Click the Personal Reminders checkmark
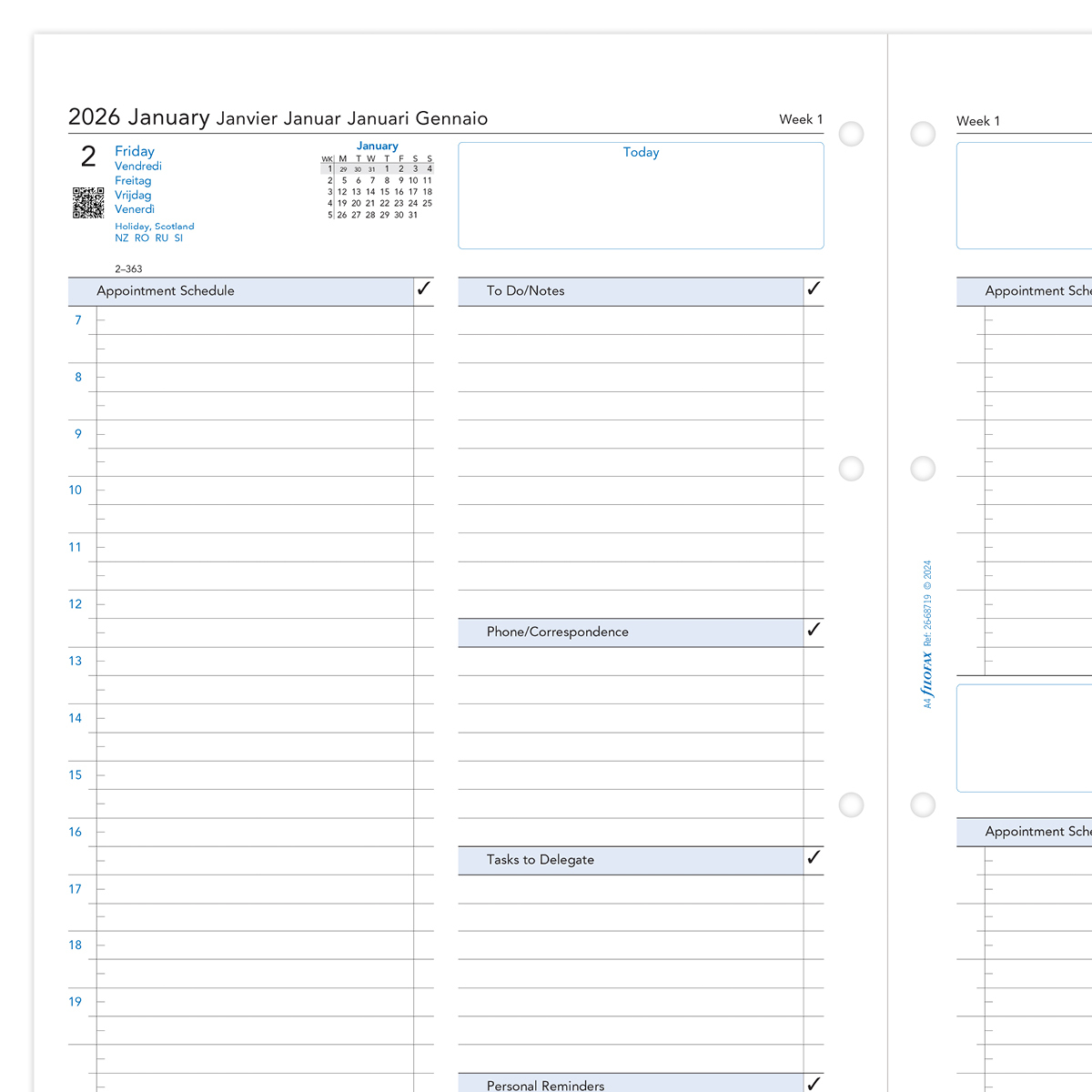The width and height of the screenshot is (1092, 1092). [x=814, y=1083]
